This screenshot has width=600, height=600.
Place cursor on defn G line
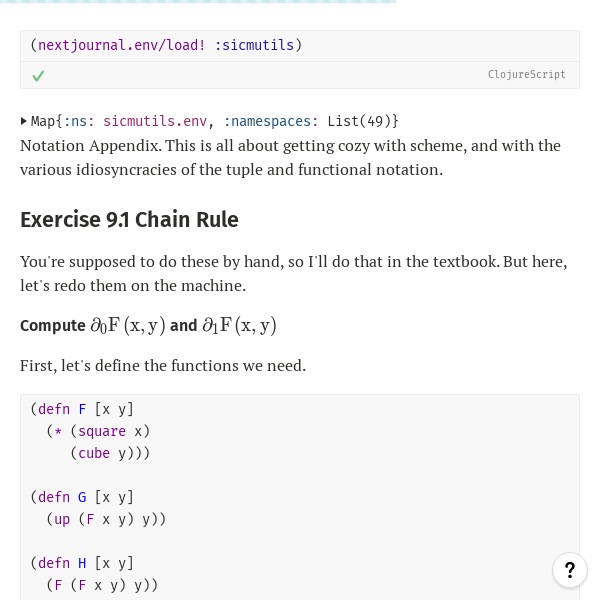82,497
